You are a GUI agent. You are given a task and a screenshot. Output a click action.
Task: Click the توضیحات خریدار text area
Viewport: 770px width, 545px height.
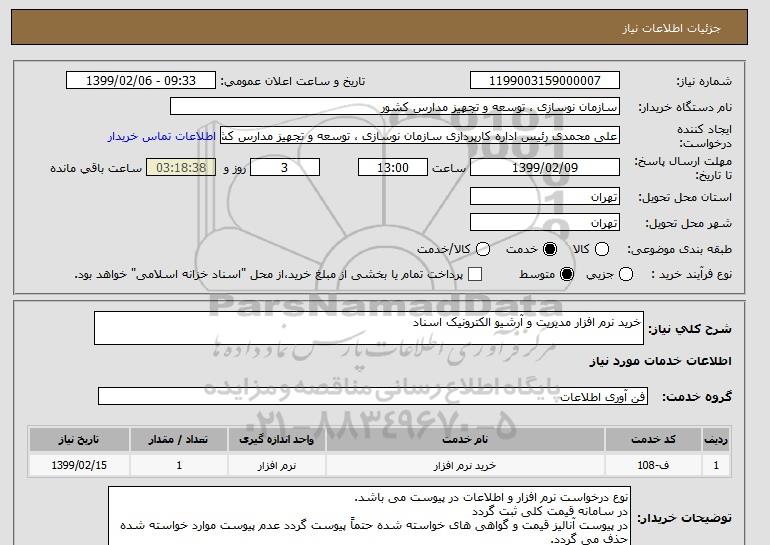[369, 516]
